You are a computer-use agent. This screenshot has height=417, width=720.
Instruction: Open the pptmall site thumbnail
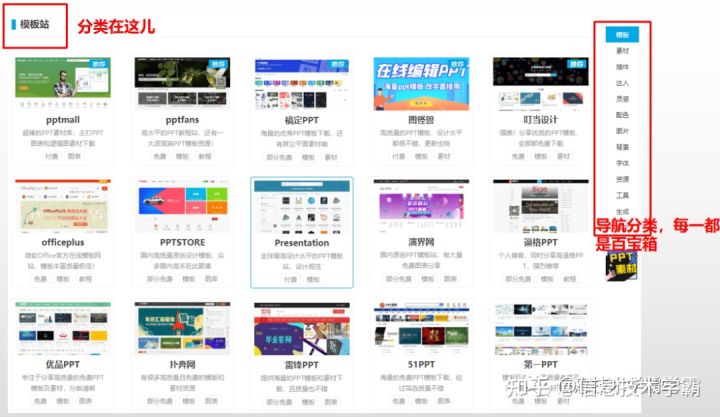click(63, 83)
